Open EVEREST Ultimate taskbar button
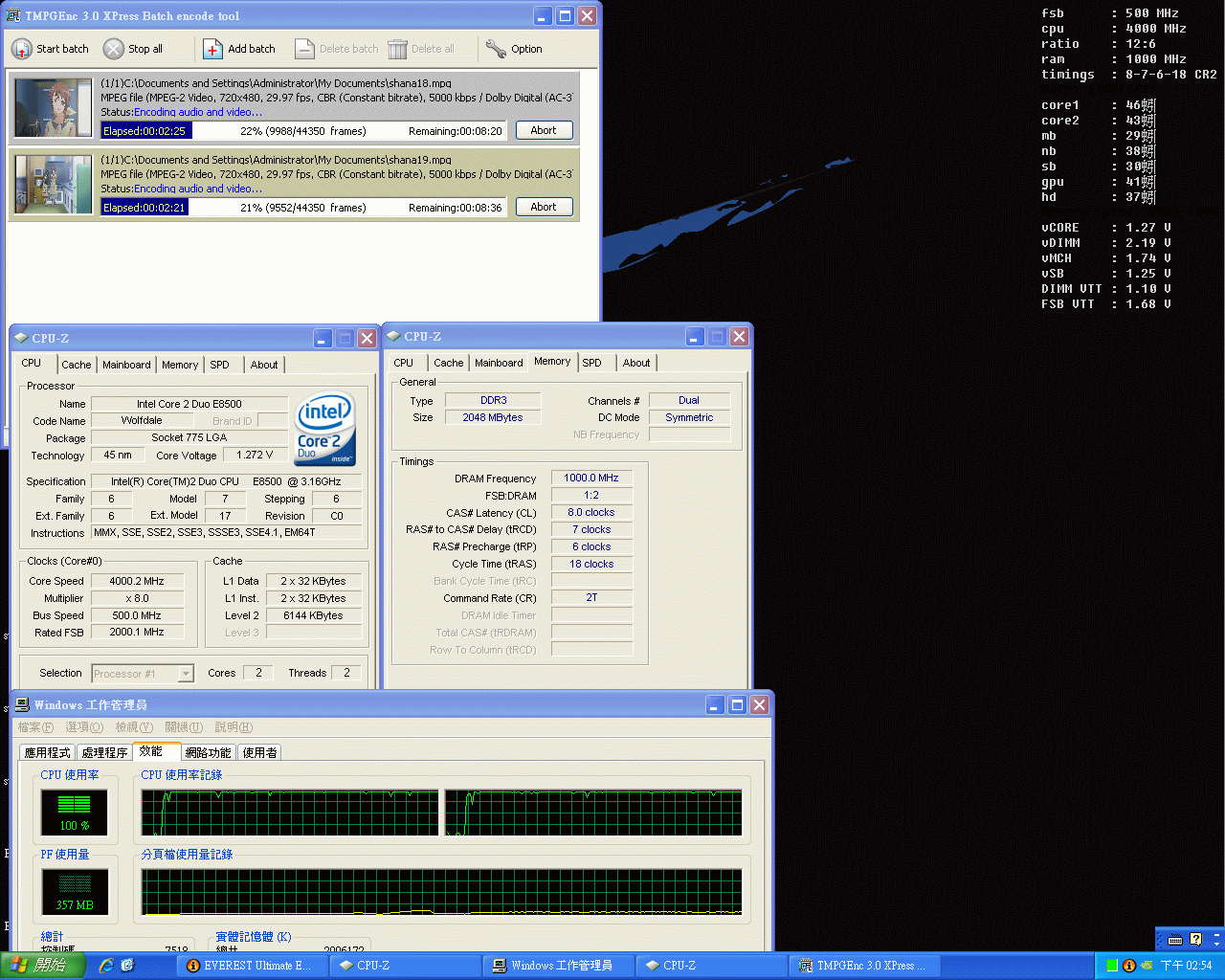The image size is (1225, 980). coord(251,966)
